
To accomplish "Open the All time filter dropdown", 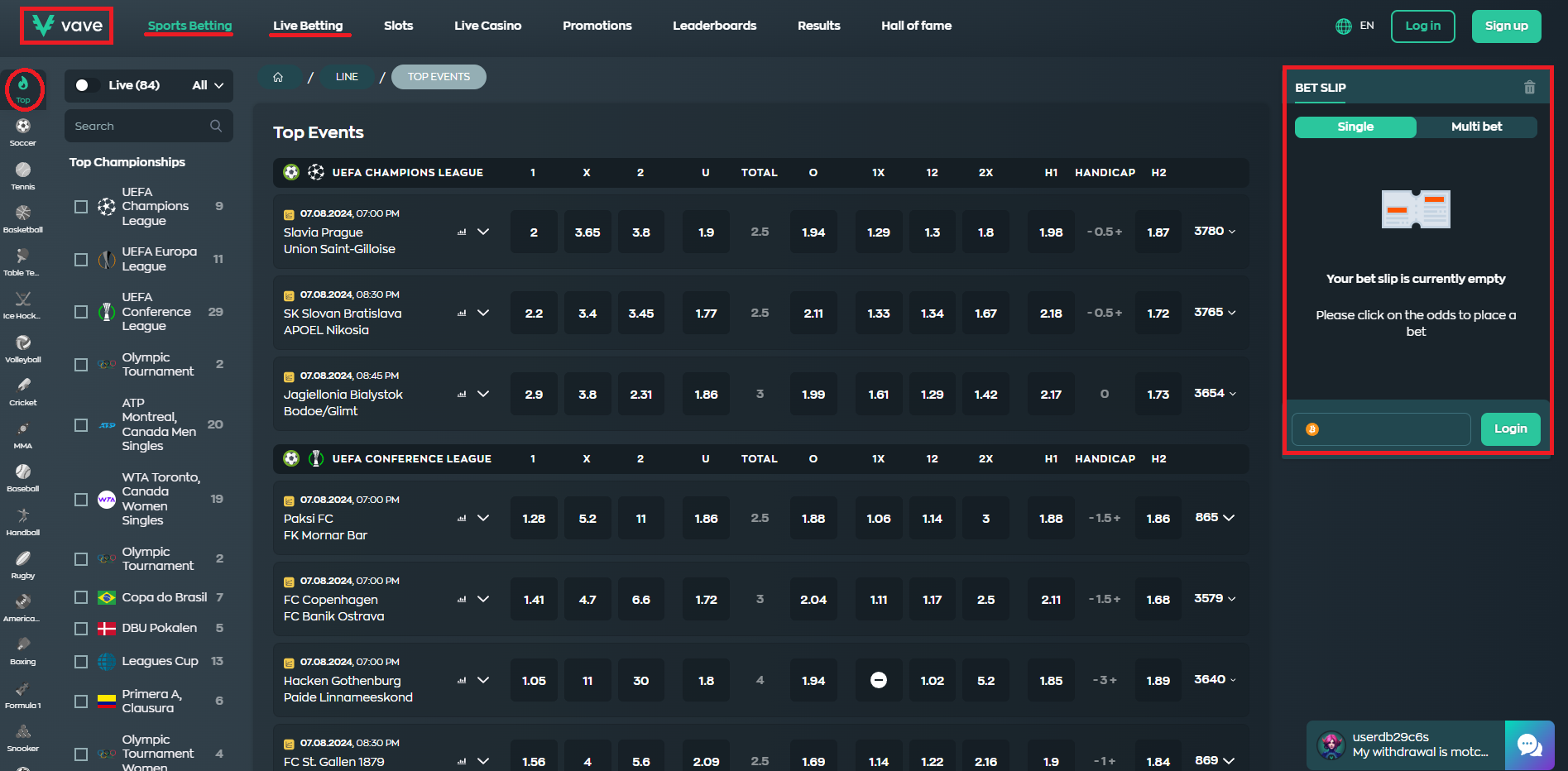I will pos(209,85).
